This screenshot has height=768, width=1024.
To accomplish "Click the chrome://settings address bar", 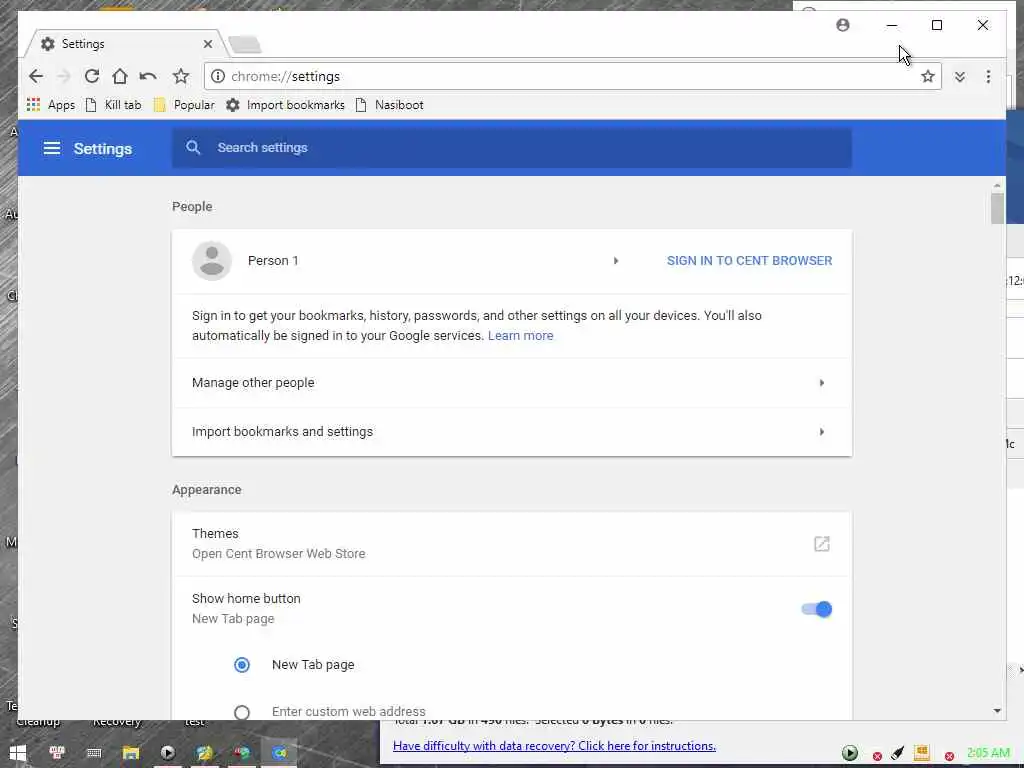I will [x=572, y=76].
